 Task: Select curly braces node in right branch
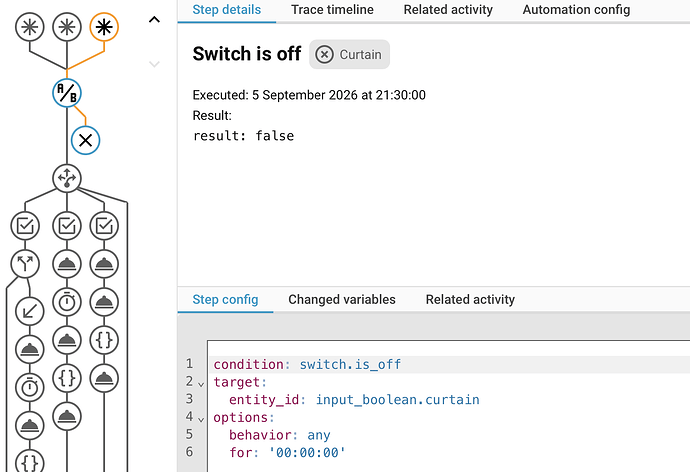pyautogui.click(x=104, y=340)
